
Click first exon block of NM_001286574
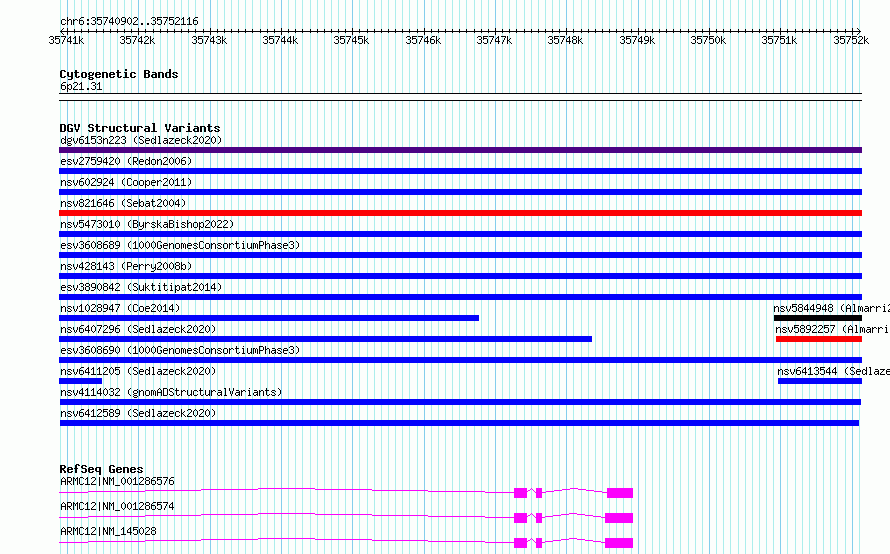point(520,518)
